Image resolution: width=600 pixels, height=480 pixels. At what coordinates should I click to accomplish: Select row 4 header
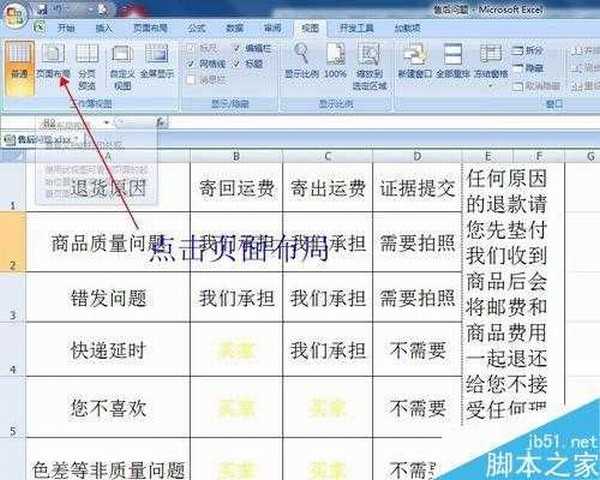tap(13, 349)
